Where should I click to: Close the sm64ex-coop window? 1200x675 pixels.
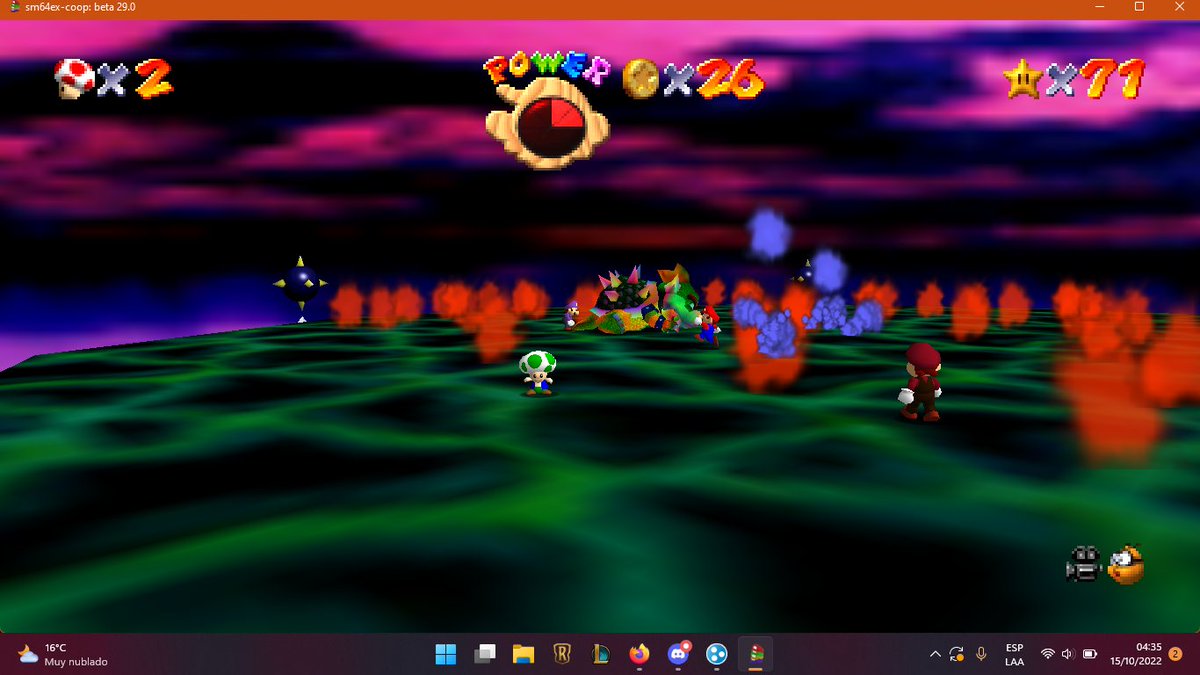[1179, 6]
